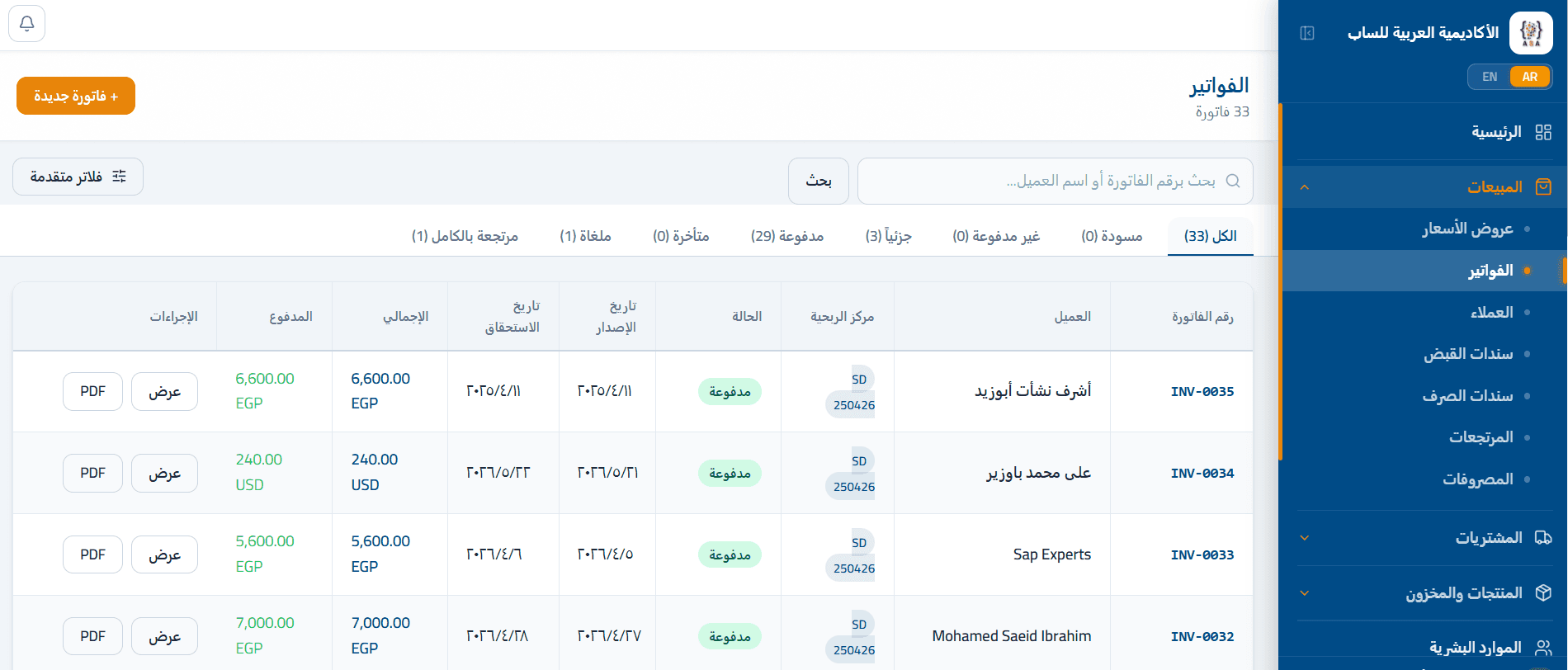Click the بحث search button
The width and height of the screenshot is (1568, 670).
[x=819, y=181]
